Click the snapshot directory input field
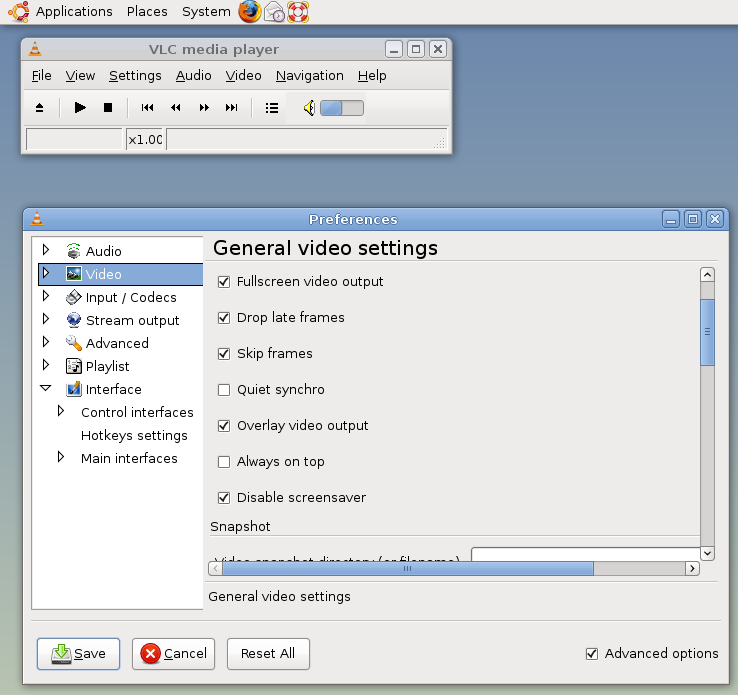Screen dimensions: 738x695 (x=586, y=554)
